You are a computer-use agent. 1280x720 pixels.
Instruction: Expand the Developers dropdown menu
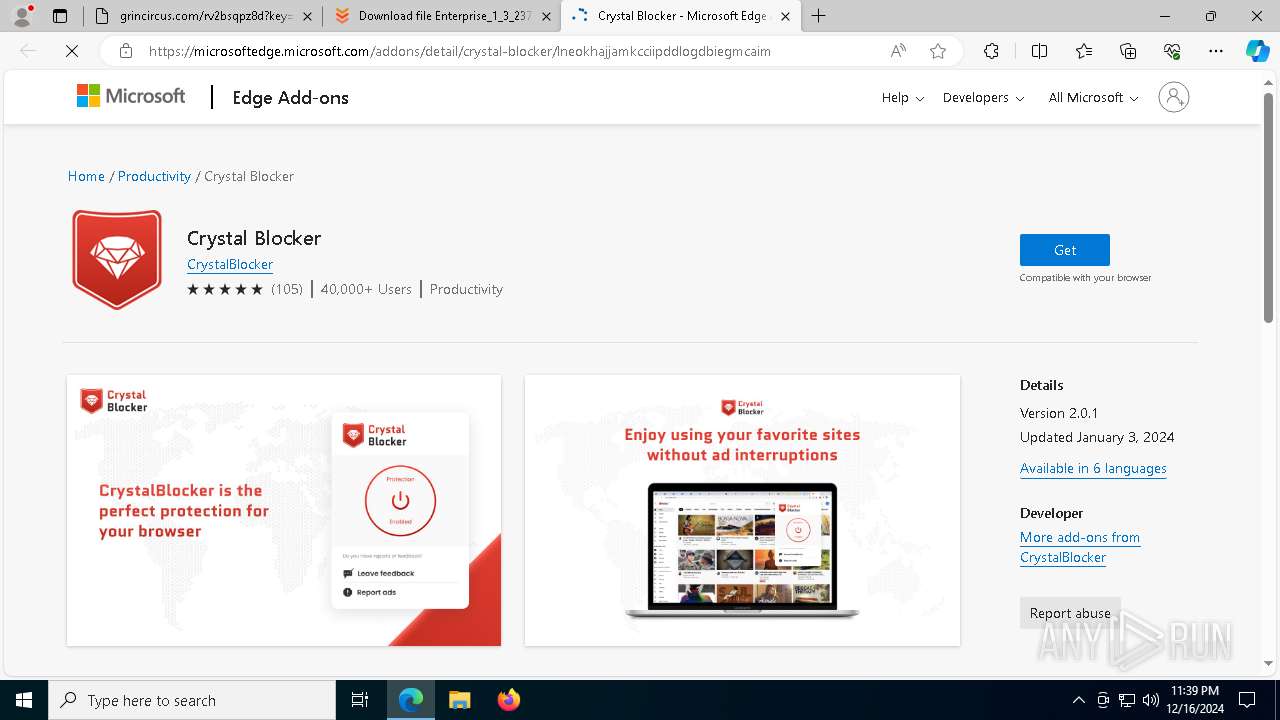[x=983, y=97]
